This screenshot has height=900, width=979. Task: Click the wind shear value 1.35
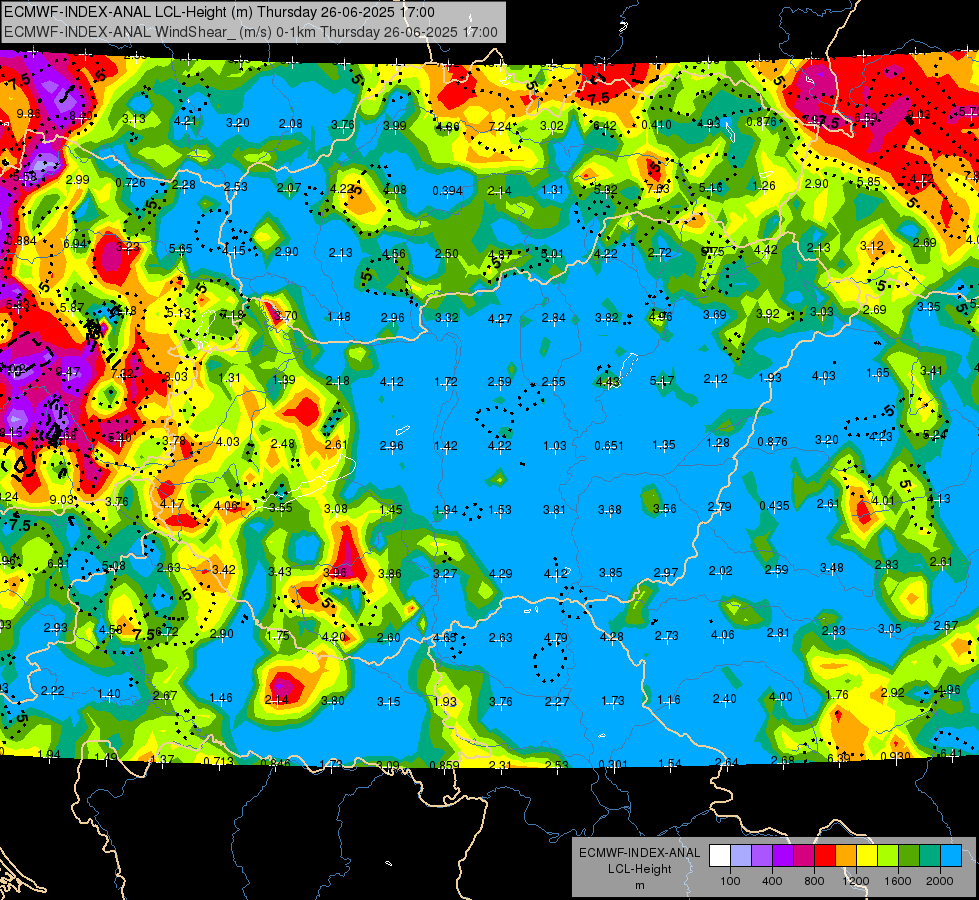click(664, 445)
